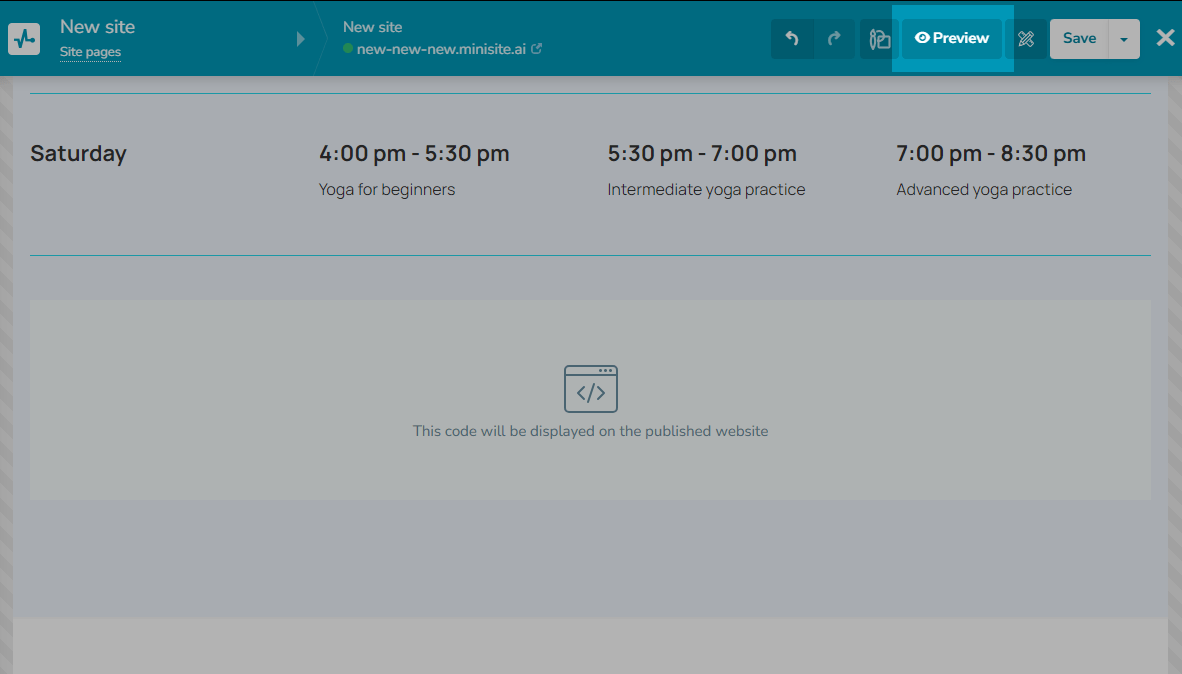Click the Preview button
This screenshot has height=674, width=1182.
point(952,38)
